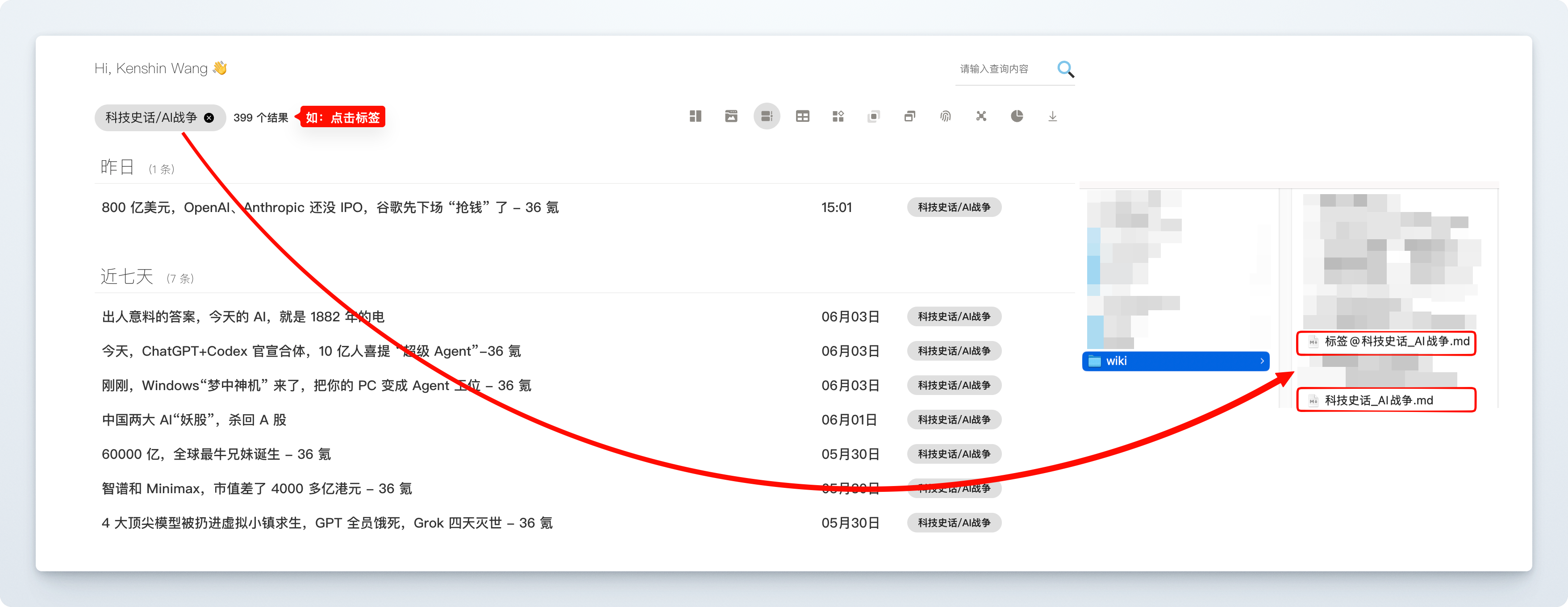Switch to the split-panel layout view icon

695,116
